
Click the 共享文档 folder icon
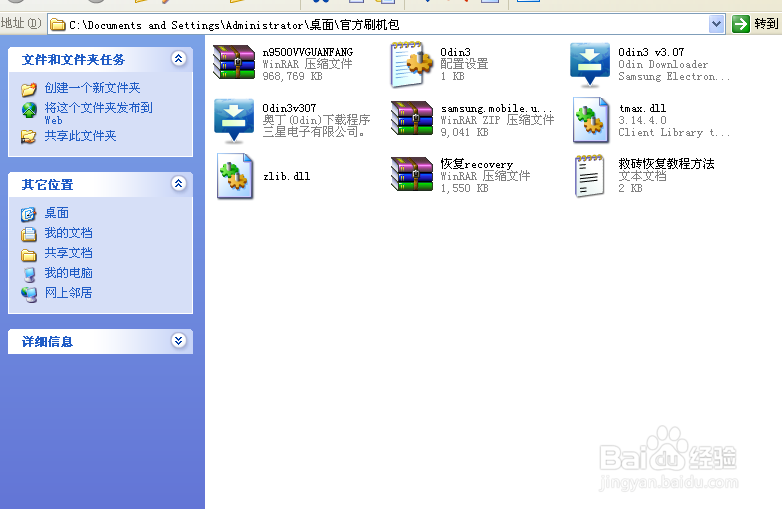point(28,255)
